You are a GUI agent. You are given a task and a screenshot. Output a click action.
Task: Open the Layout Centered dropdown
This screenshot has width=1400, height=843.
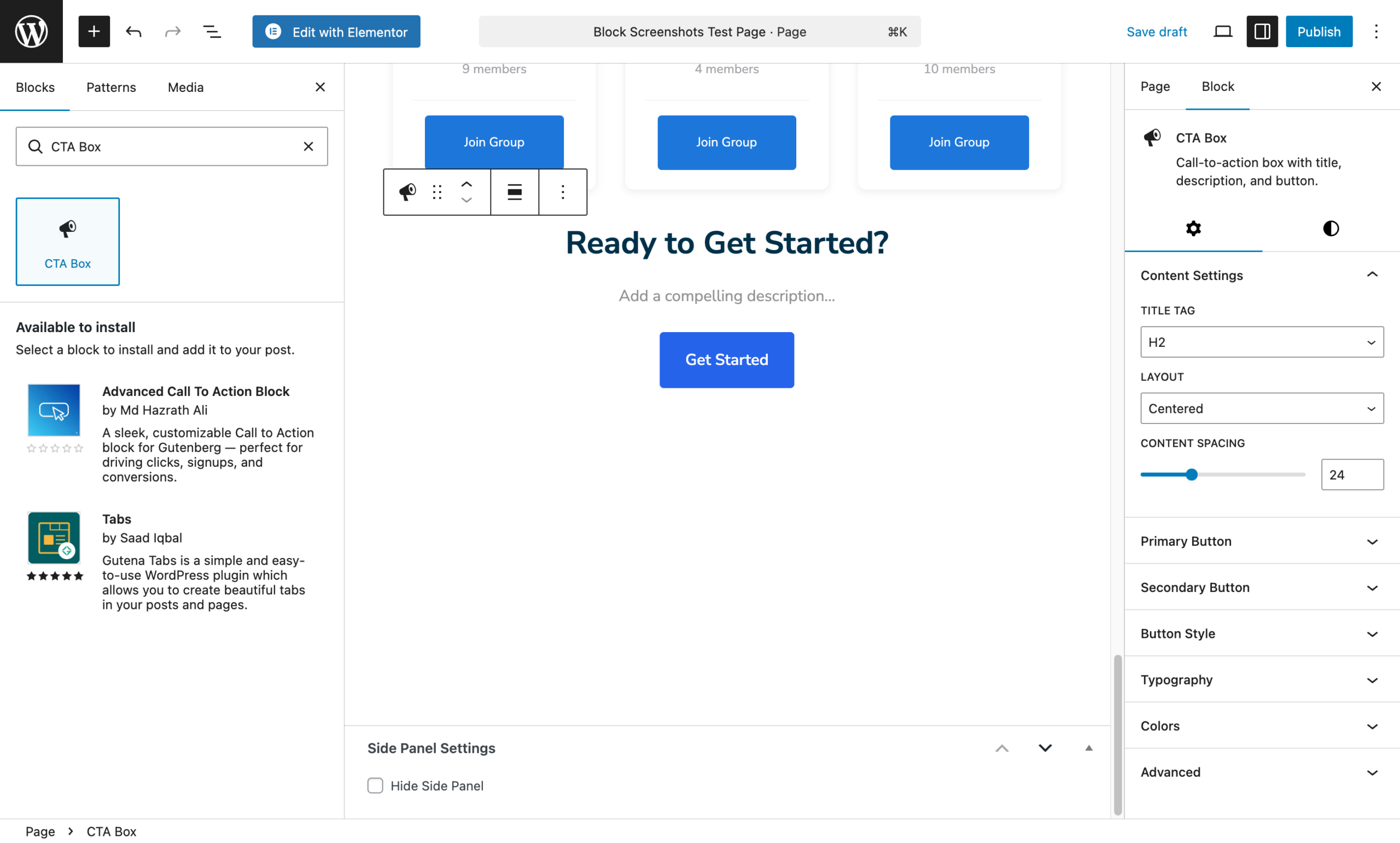(1261, 408)
